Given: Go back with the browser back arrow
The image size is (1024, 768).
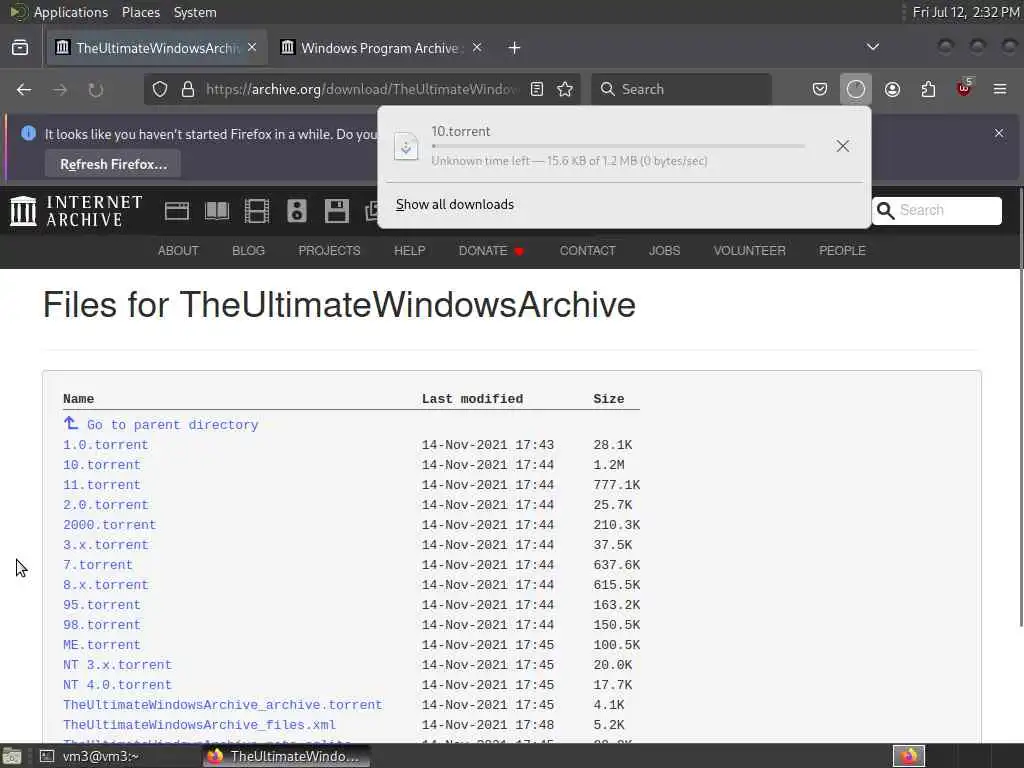Looking at the screenshot, I should [x=24, y=89].
